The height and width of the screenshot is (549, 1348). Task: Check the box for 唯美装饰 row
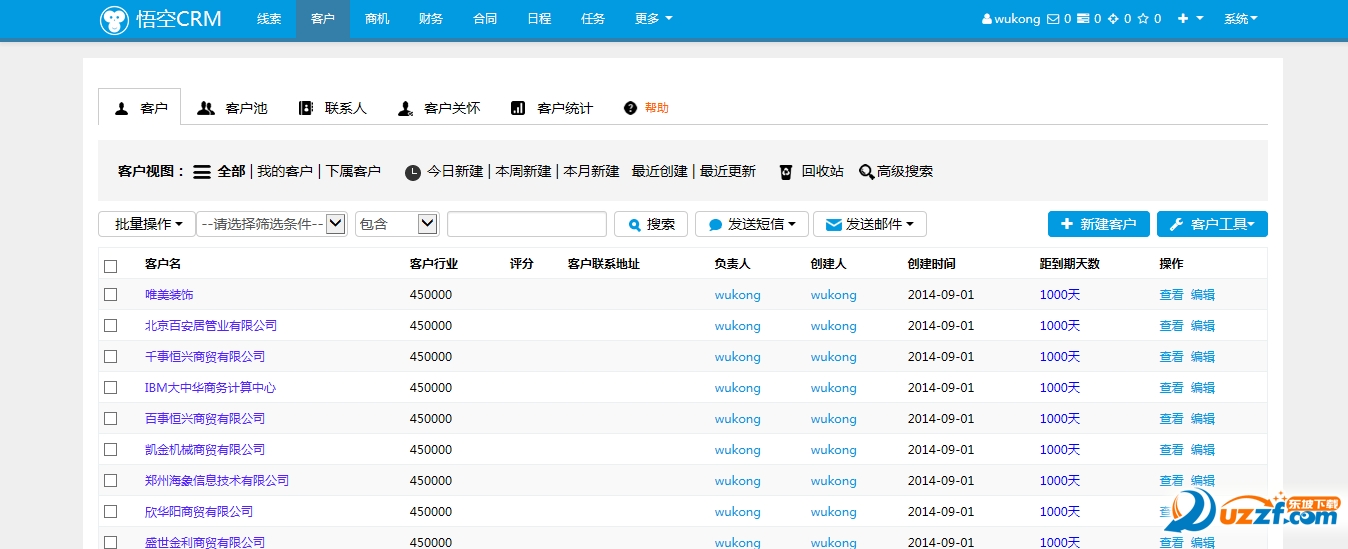(x=111, y=295)
